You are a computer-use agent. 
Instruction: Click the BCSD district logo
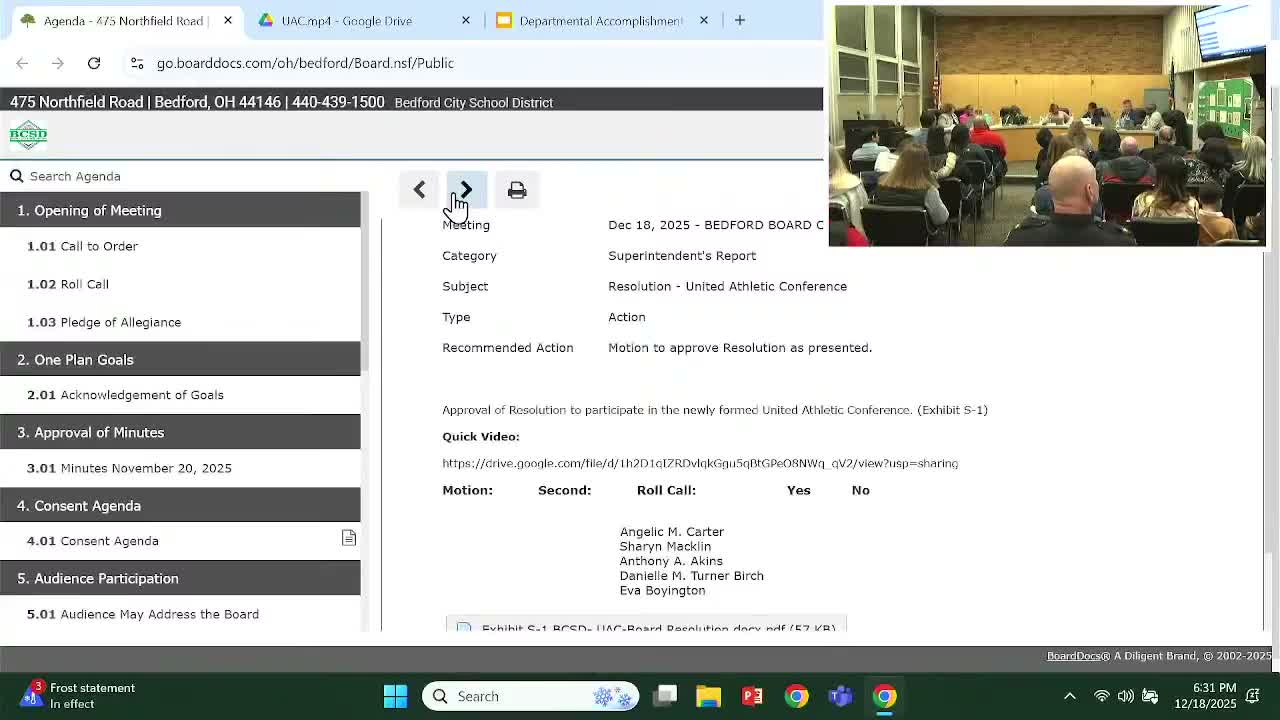(x=28, y=135)
